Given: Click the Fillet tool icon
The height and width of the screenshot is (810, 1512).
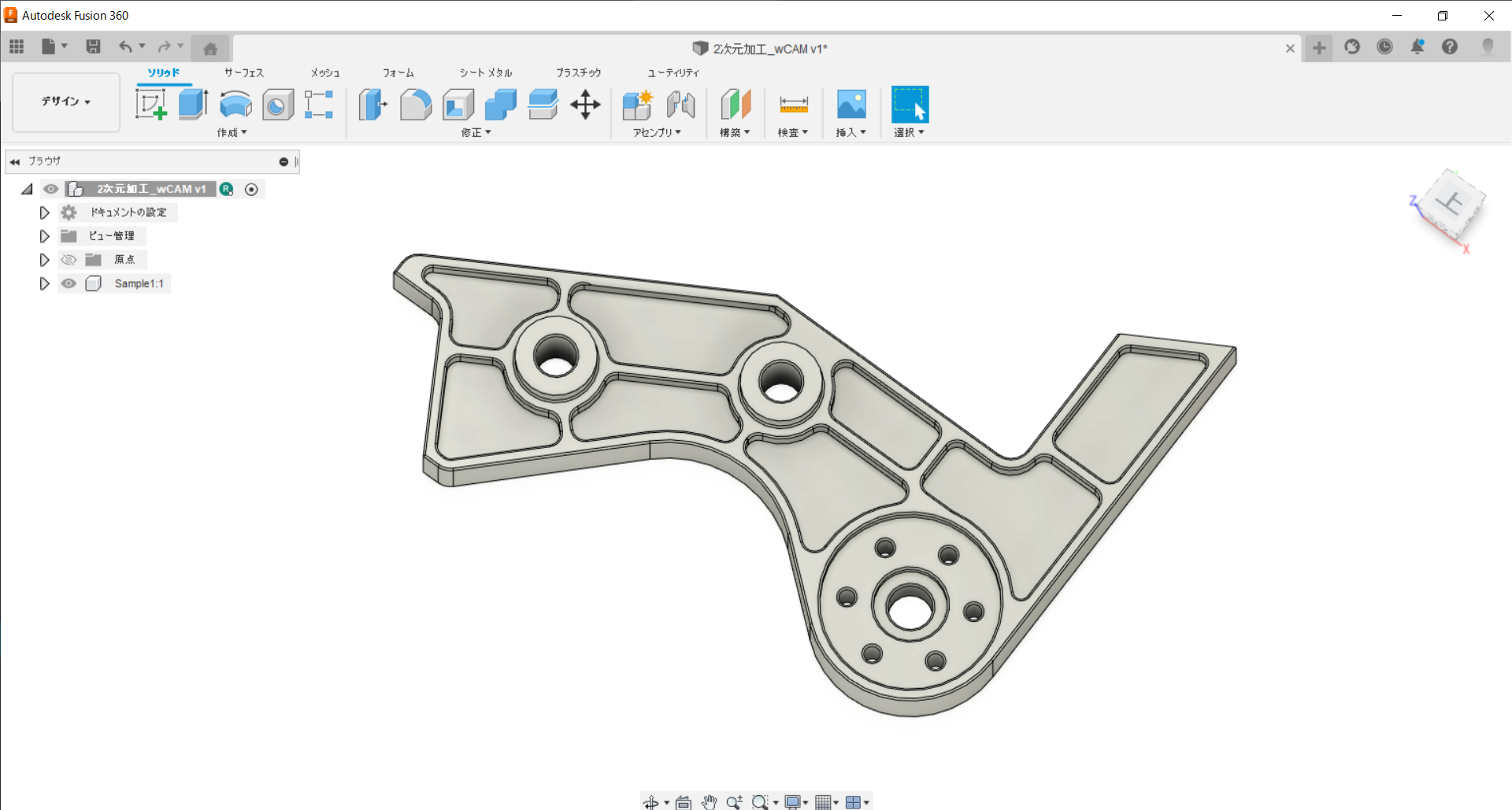Looking at the screenshot, I should pos(415,104).
